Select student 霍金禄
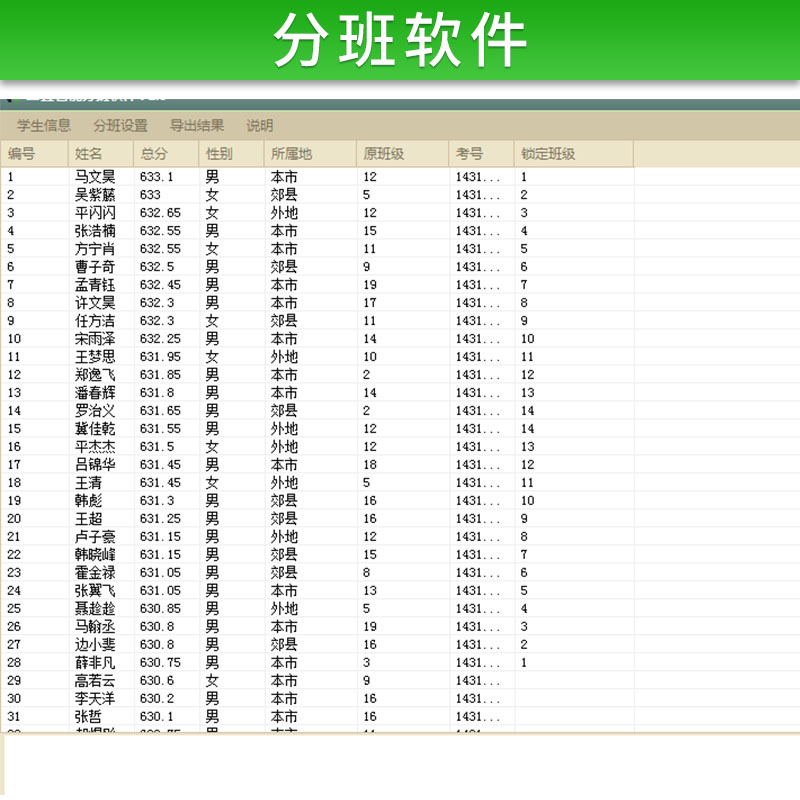This screenshot has height=800, width=800. (95, 572)
